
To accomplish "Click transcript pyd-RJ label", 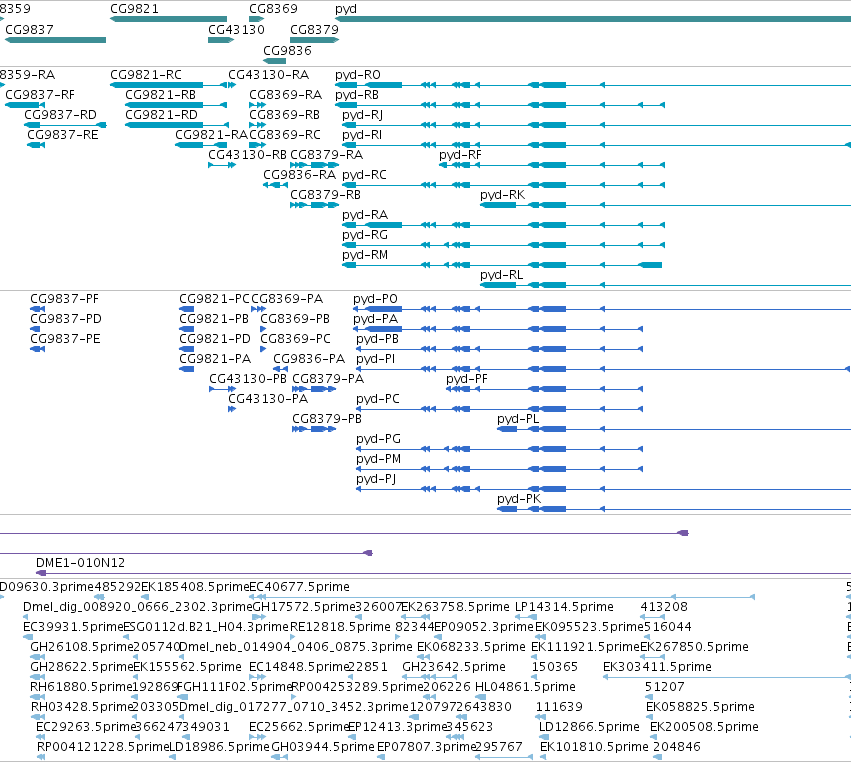I will point(363,115).
